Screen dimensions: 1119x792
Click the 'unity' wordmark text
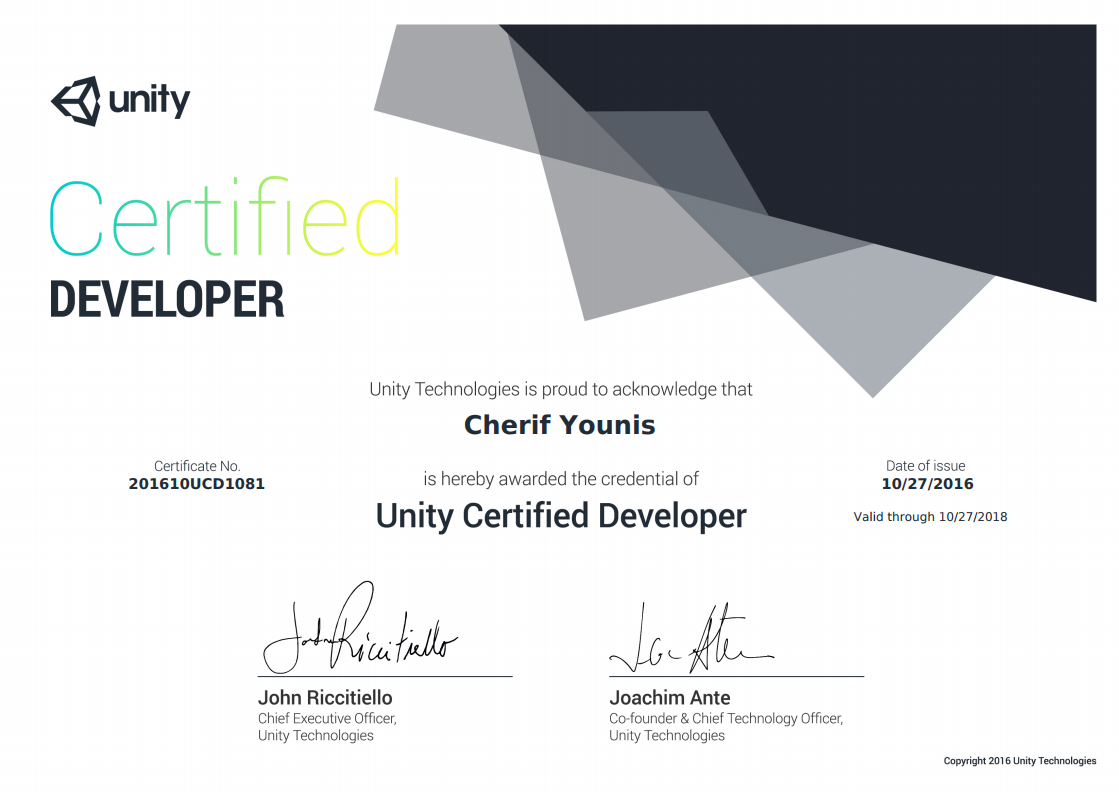pos(150,101)
